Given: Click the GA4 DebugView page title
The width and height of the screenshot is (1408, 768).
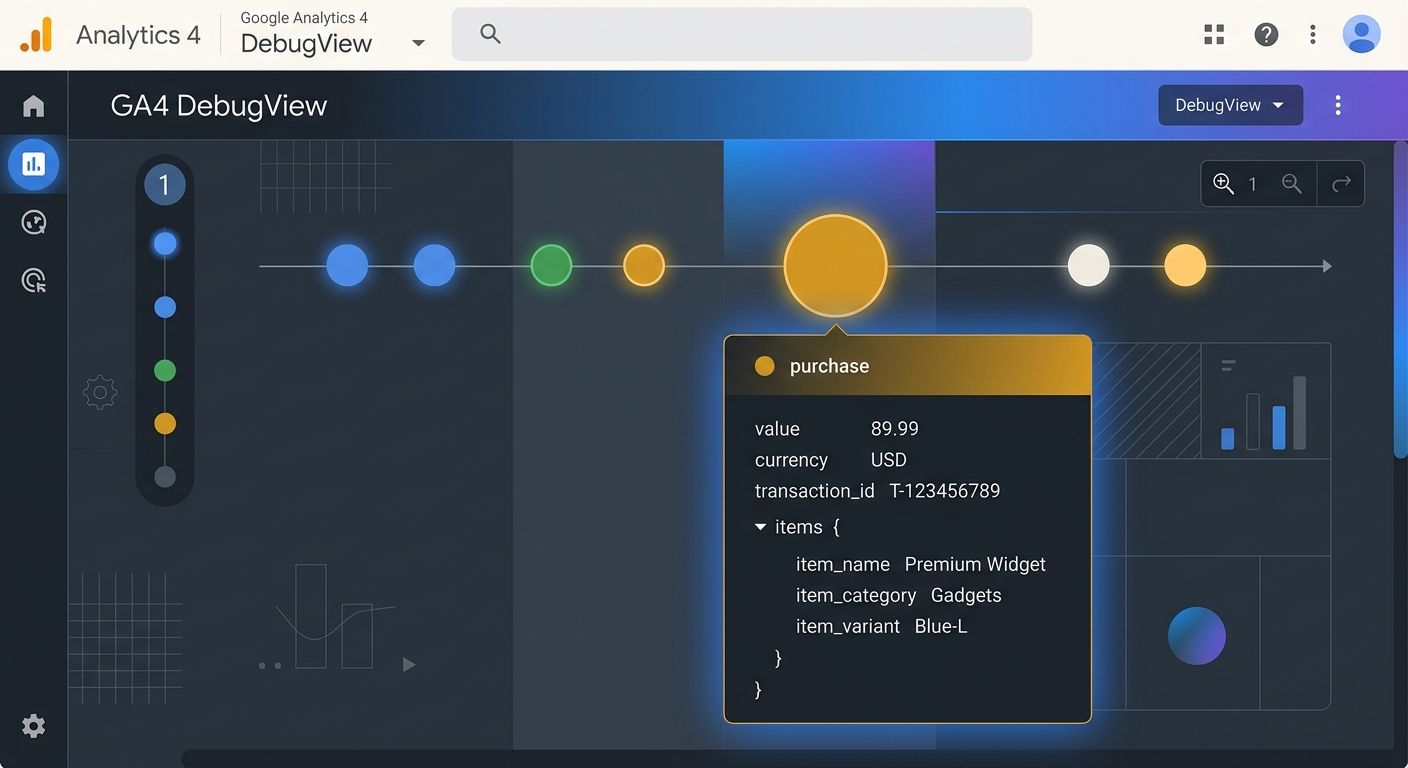Looking at the screenshot, I should pos(219,105).
